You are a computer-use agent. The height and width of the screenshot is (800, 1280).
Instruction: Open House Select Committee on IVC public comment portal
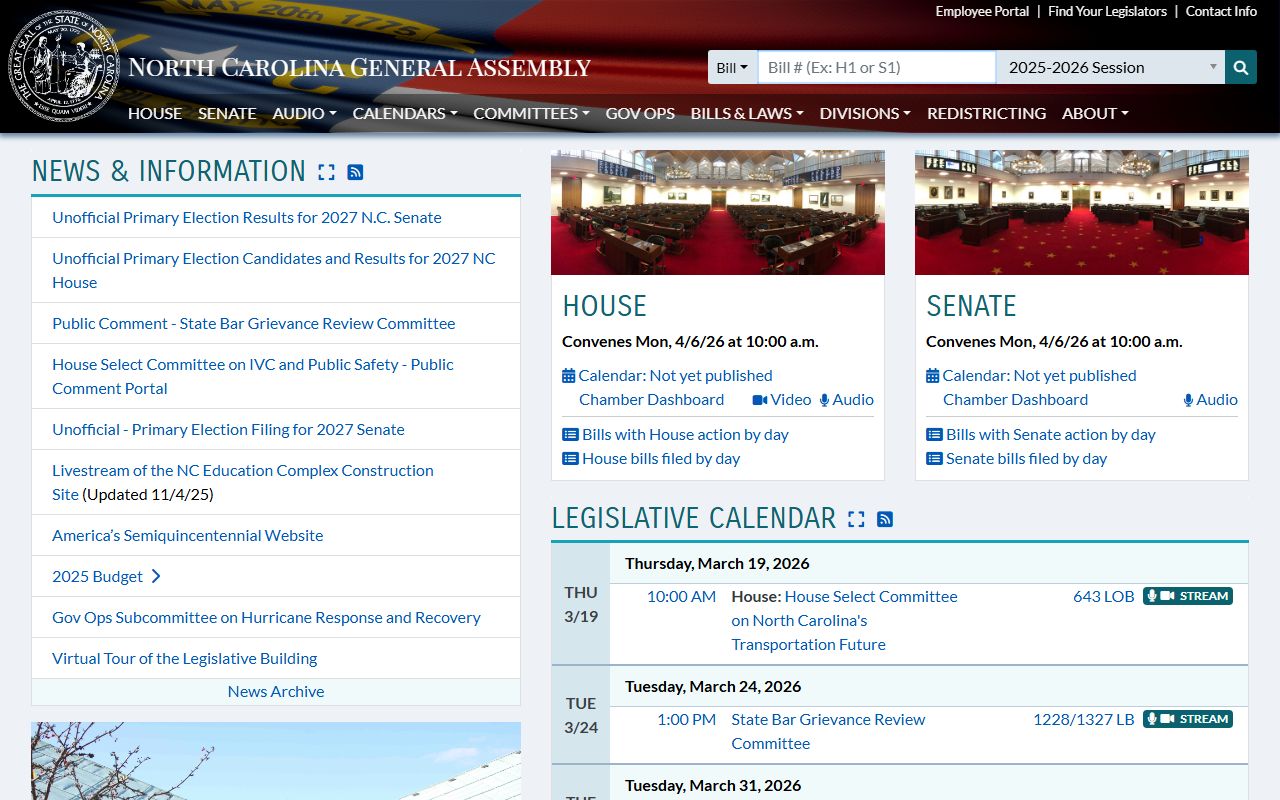click(x=253, y=376)
